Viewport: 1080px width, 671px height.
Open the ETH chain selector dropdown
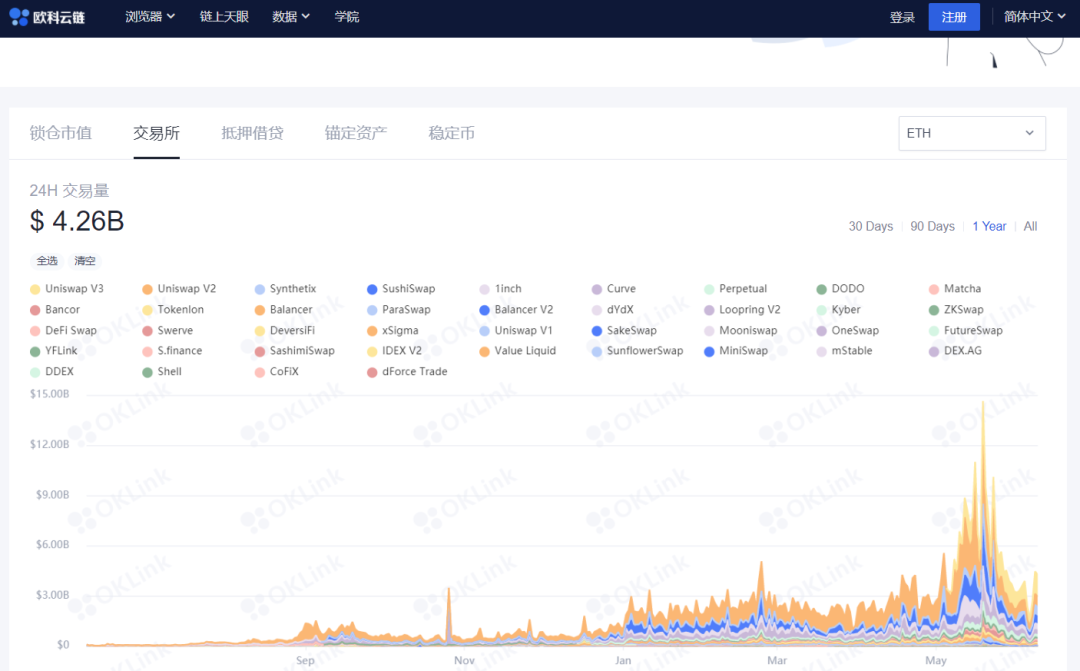point(971,132)
